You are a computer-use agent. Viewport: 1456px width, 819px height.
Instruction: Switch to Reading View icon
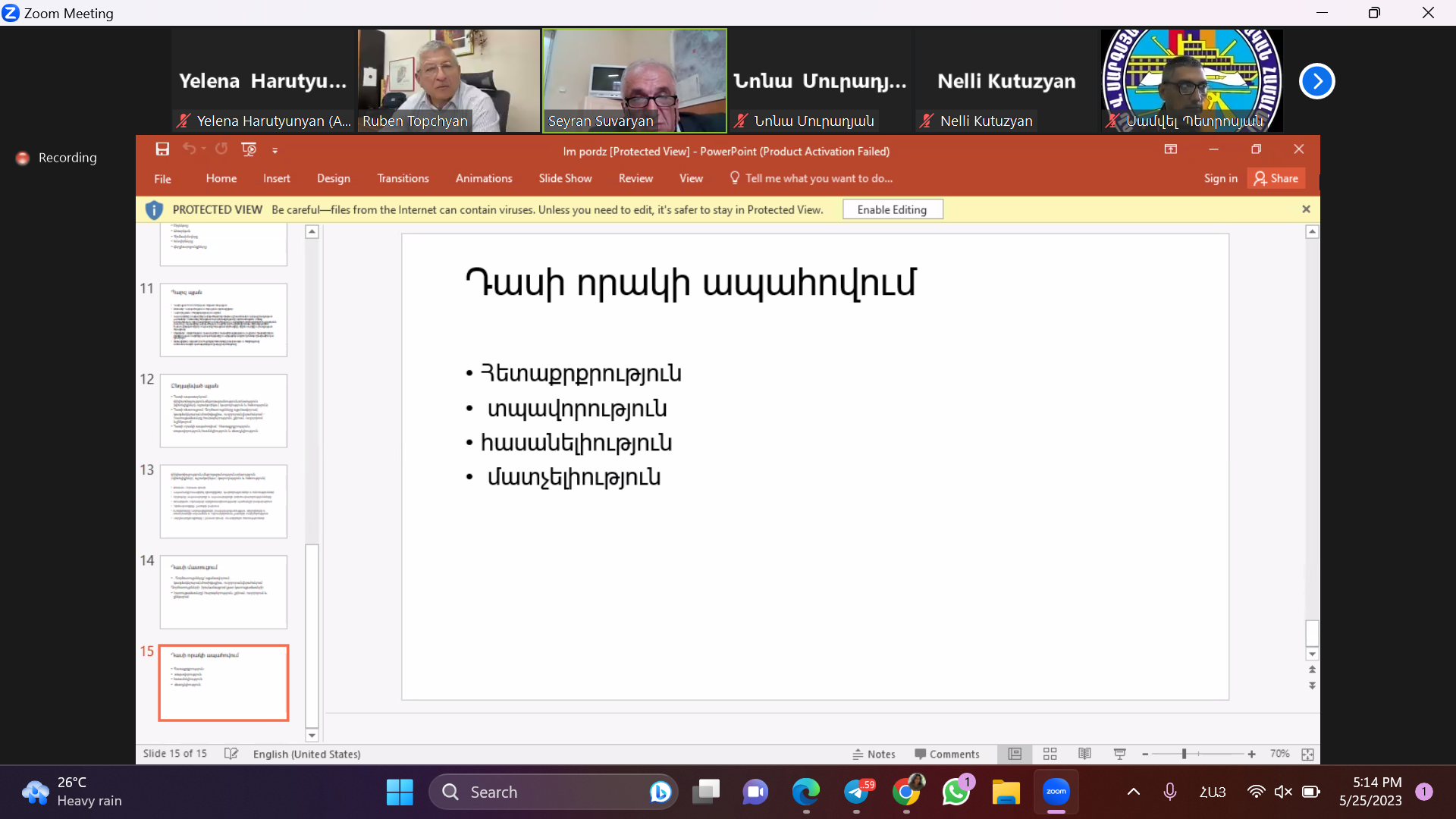[x=1084, y=754]
